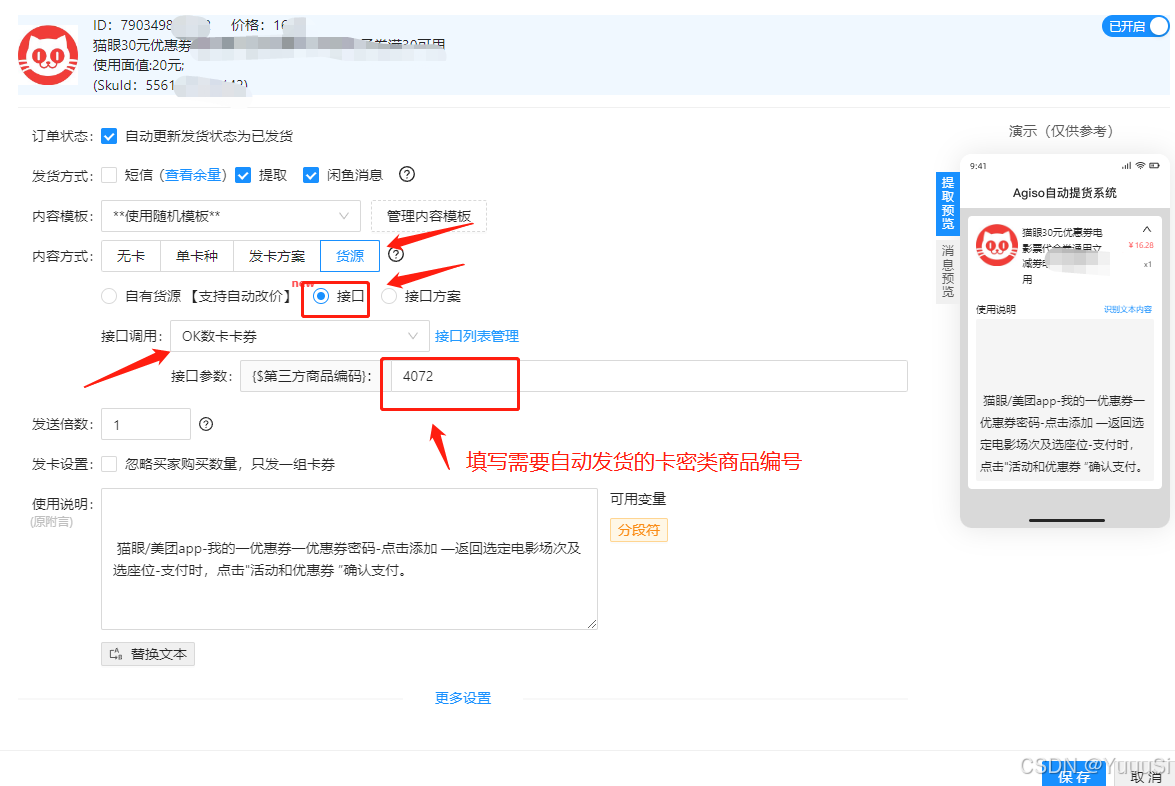Screen dimensions: 1175x786
Task: Switch to the 消息预览 side tab
Action: [948, 270]
